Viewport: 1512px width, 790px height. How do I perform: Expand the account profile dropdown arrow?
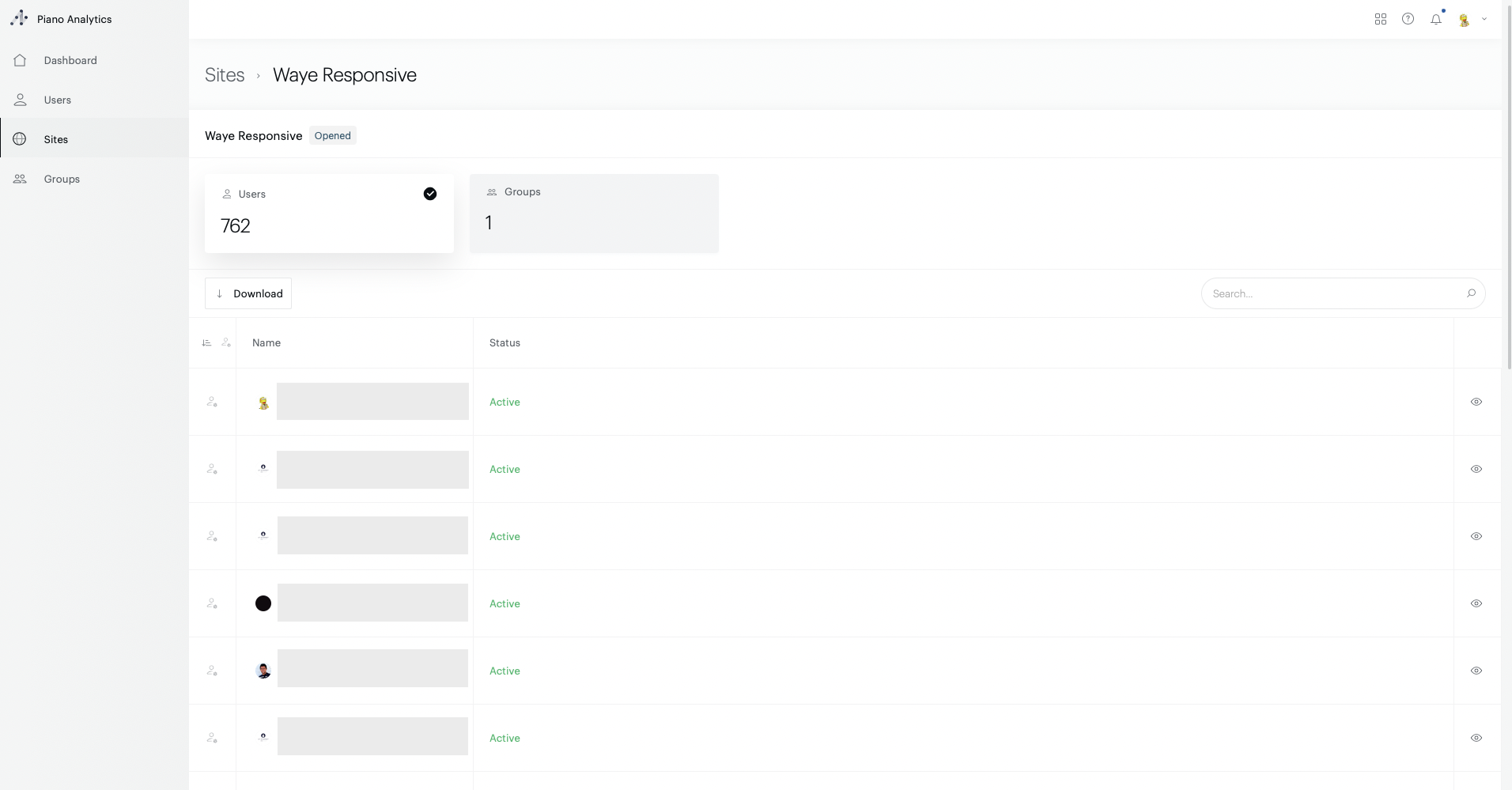tap(1484, 19)
